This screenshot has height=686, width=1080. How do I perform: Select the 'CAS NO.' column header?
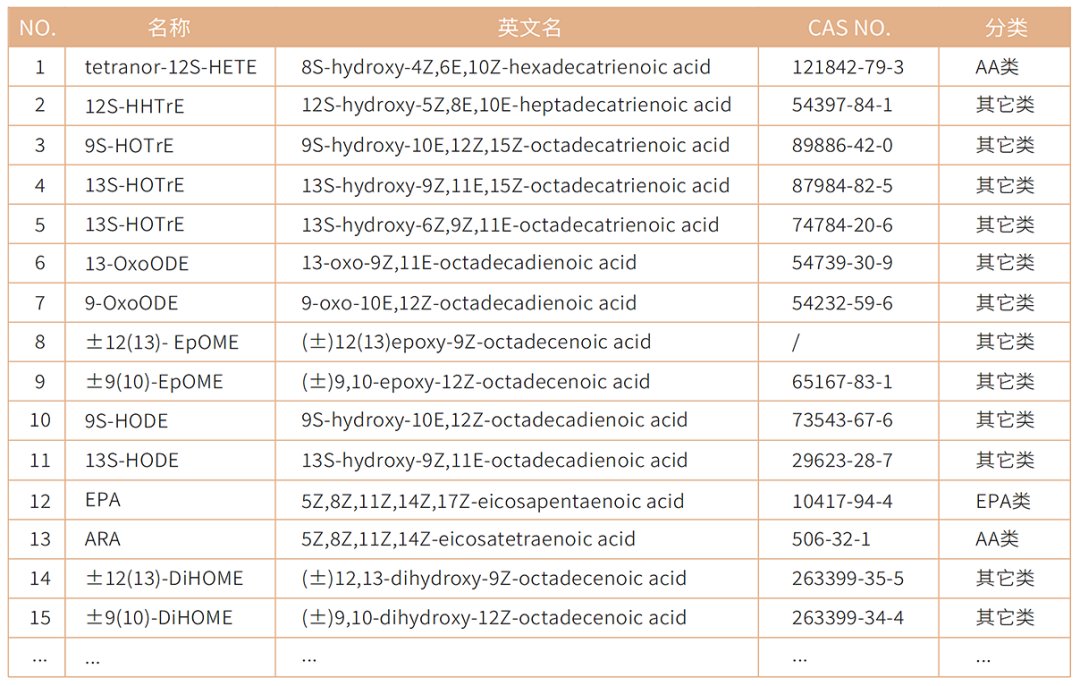coord(848,28)
